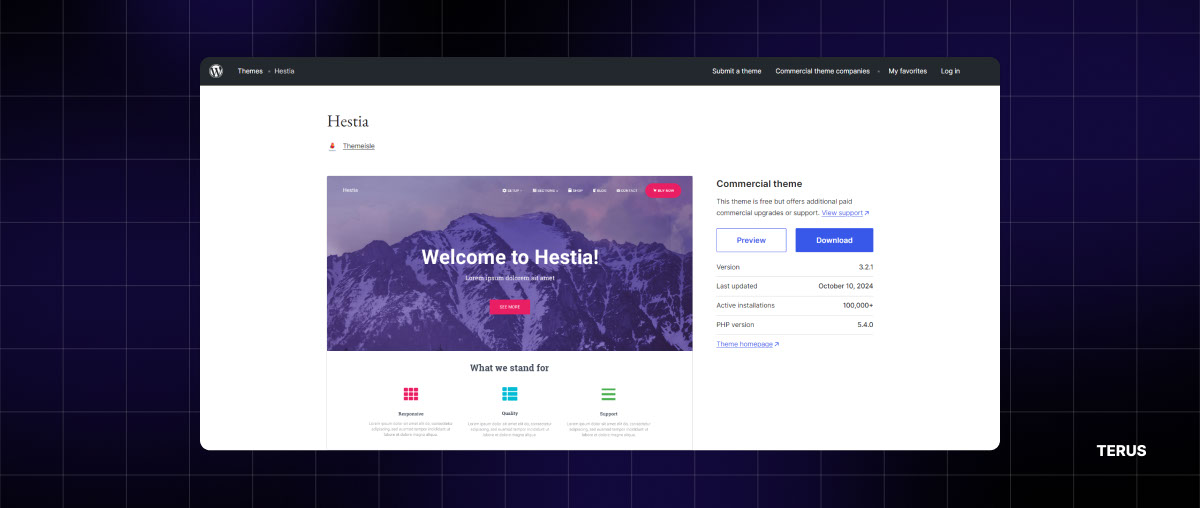Open Submit a theme page
1200x508 pixels.
pos(737,71)
